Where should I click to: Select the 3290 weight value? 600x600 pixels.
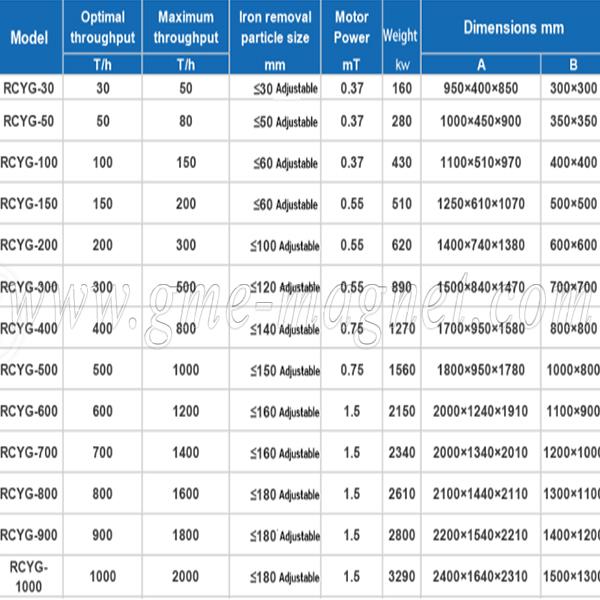(x=400, y=576)
